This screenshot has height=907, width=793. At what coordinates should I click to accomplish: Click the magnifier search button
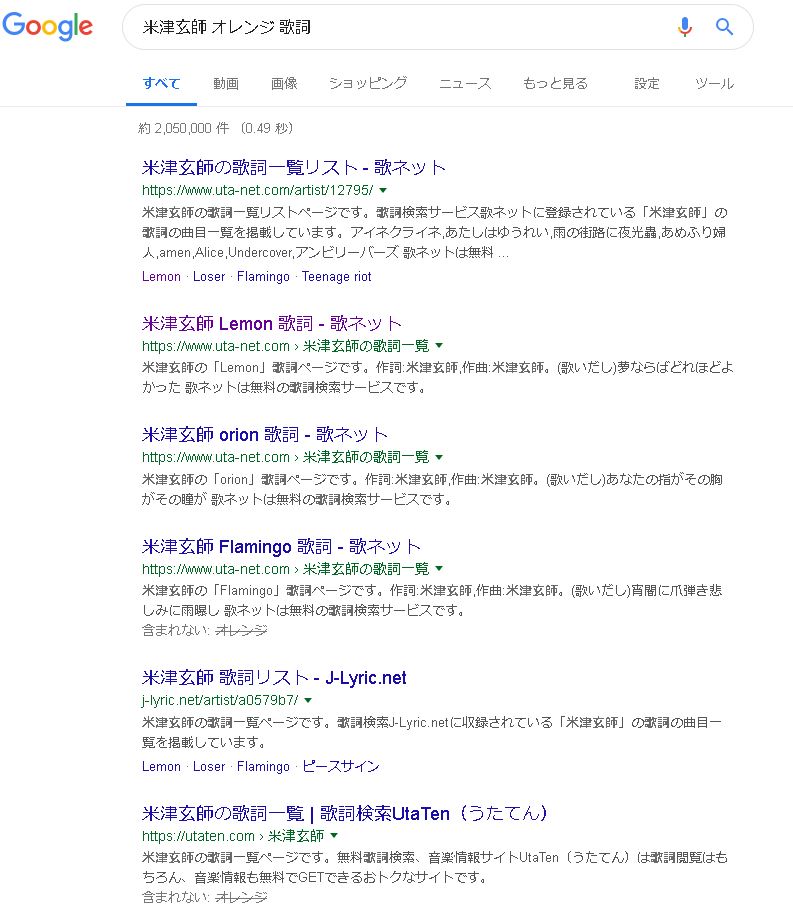pyautogui.click(x=724, y=27)
